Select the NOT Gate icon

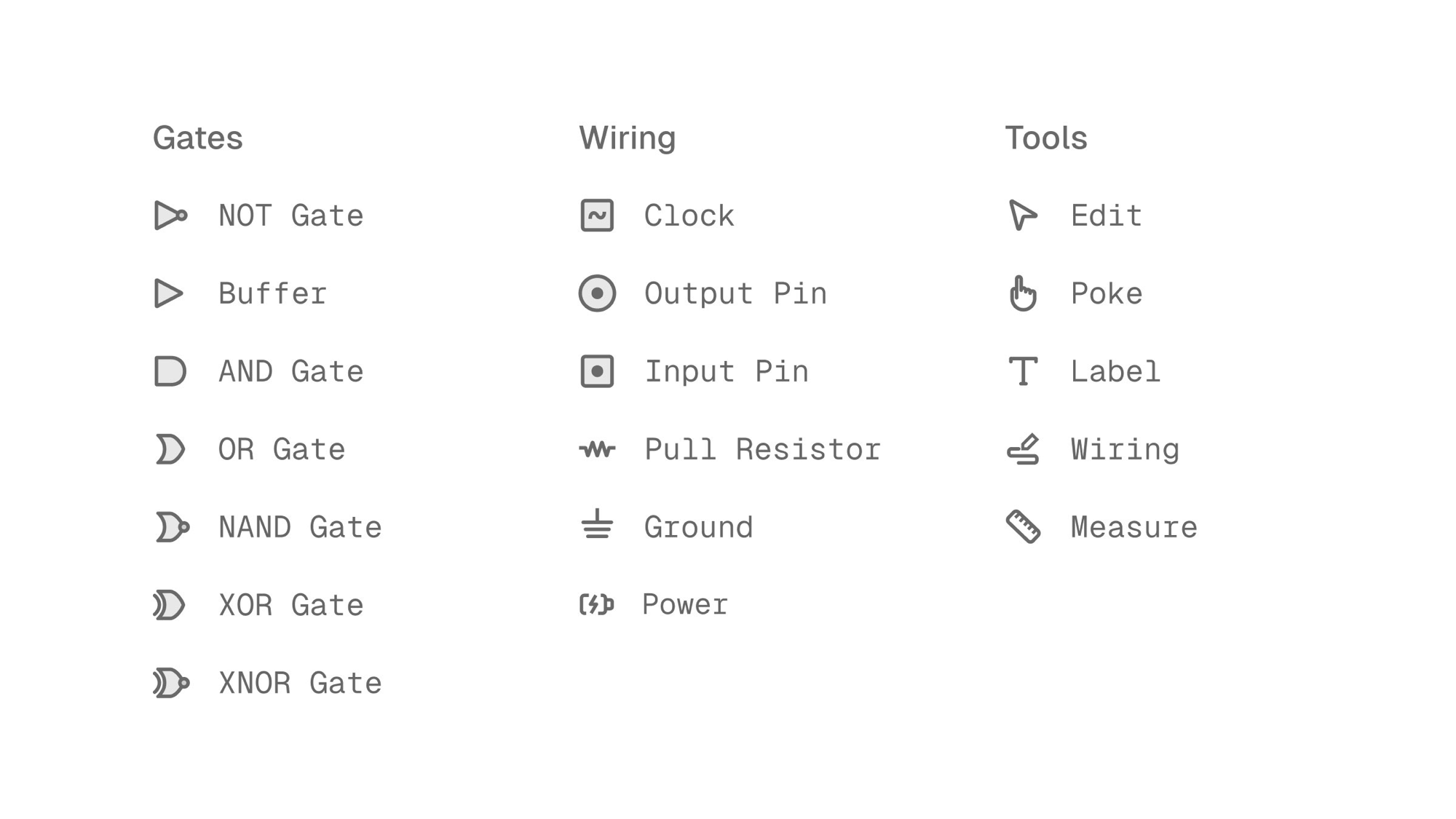point(171,215)
